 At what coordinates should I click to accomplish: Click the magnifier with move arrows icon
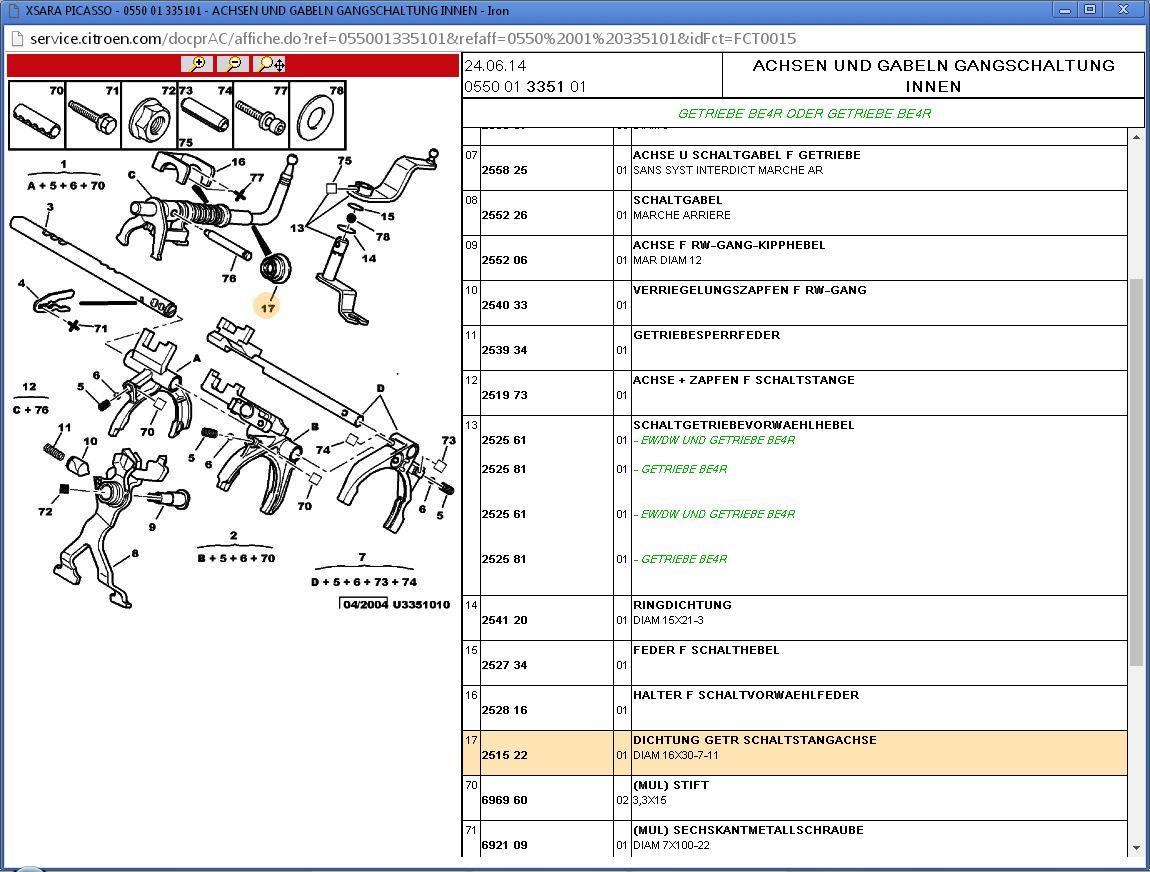(x=271, y=65)
